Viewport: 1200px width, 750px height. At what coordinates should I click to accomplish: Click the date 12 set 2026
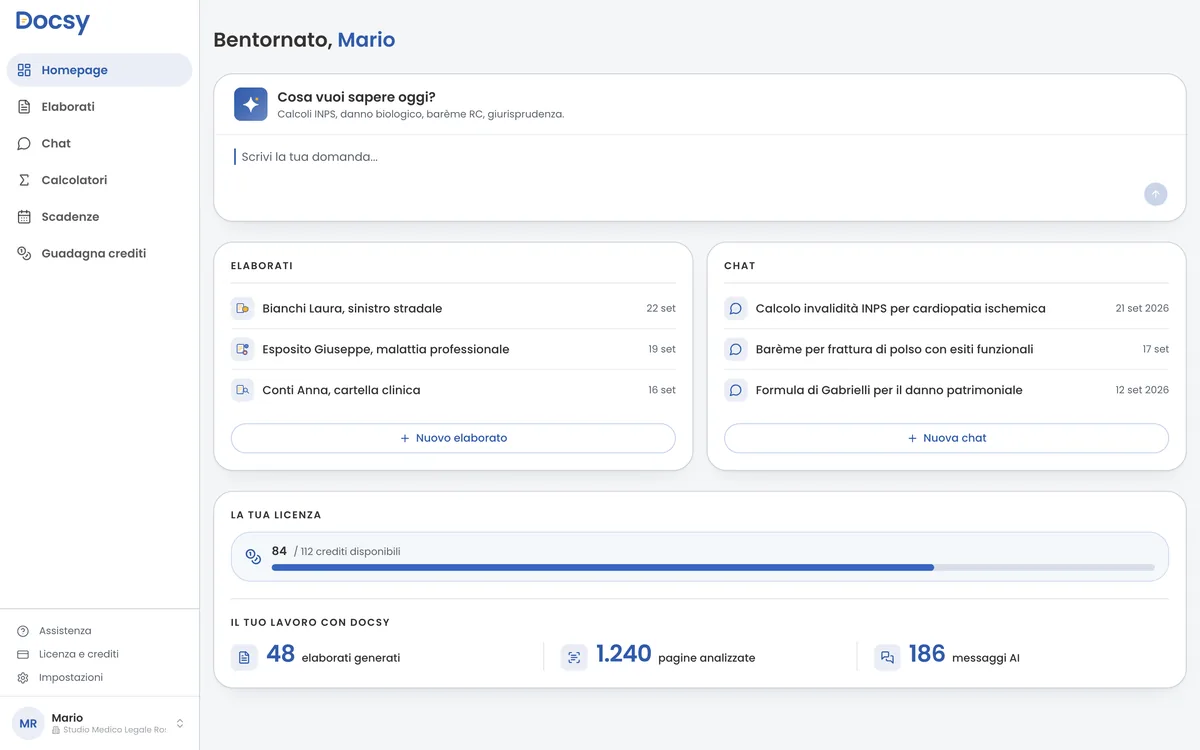(1142, 390)
